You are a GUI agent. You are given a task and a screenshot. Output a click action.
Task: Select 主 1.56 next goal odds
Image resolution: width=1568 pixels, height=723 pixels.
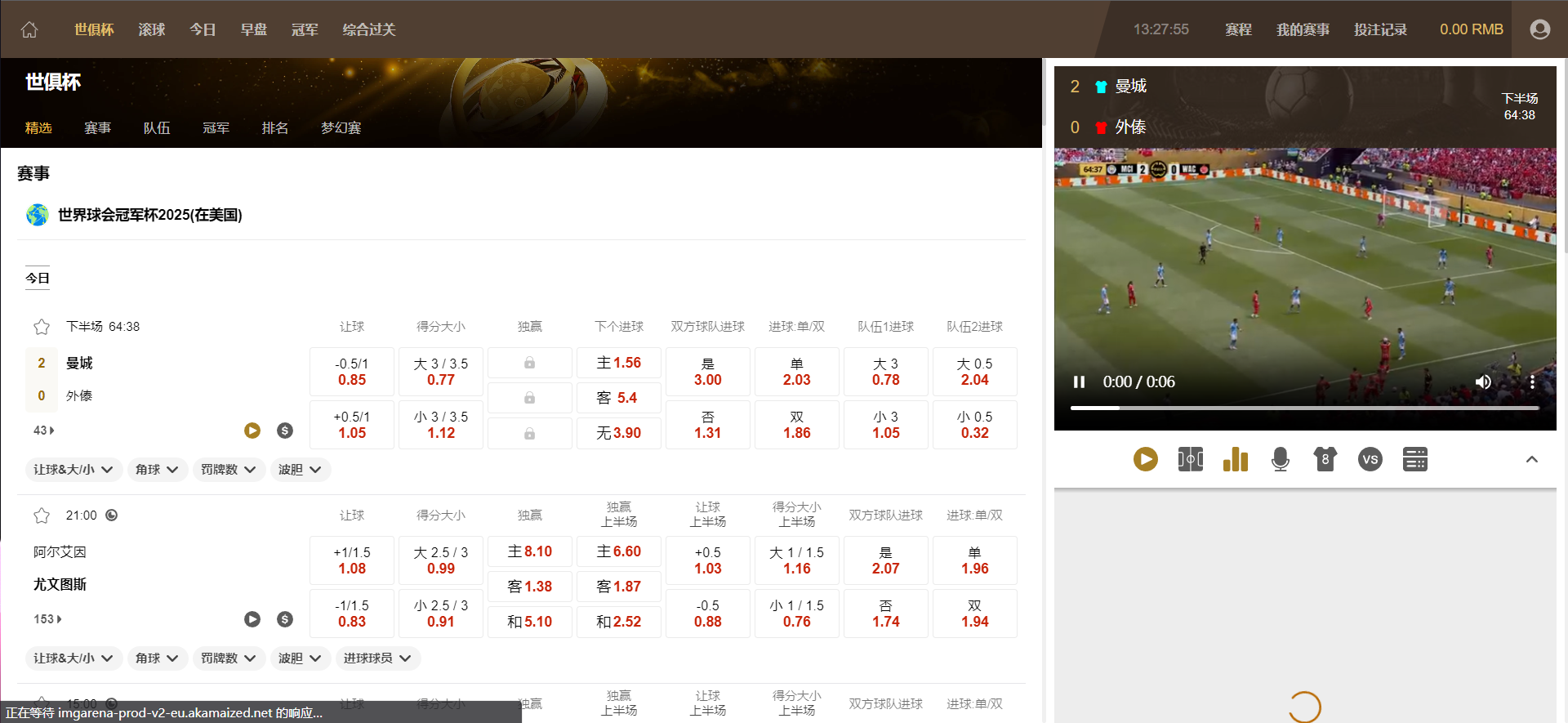[618, 363]
